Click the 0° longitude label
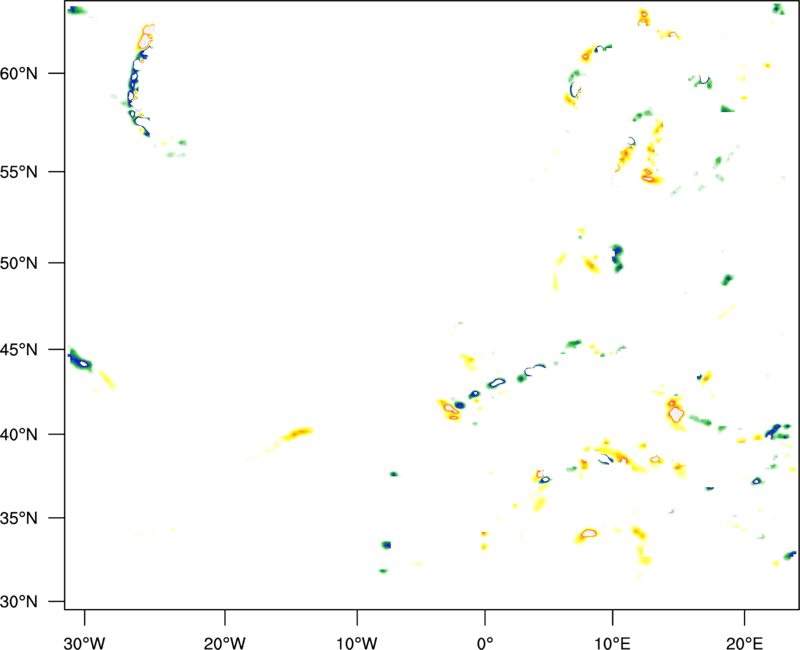 tap(485, 643)
